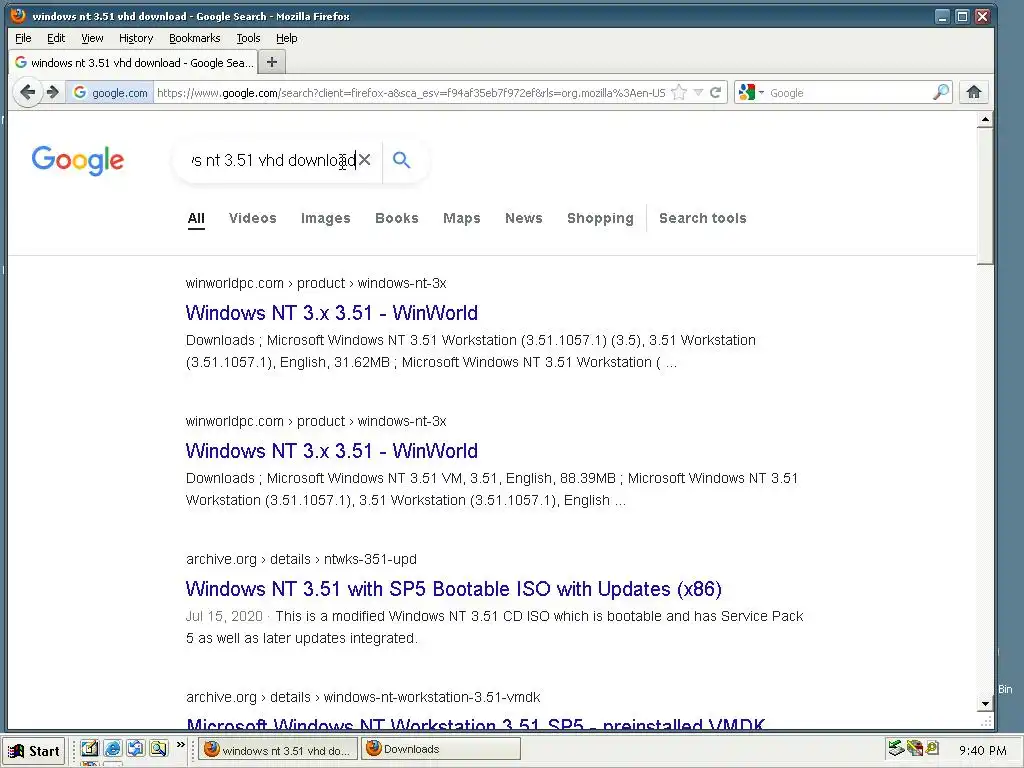Open the File menu

[x=23, y=38]
